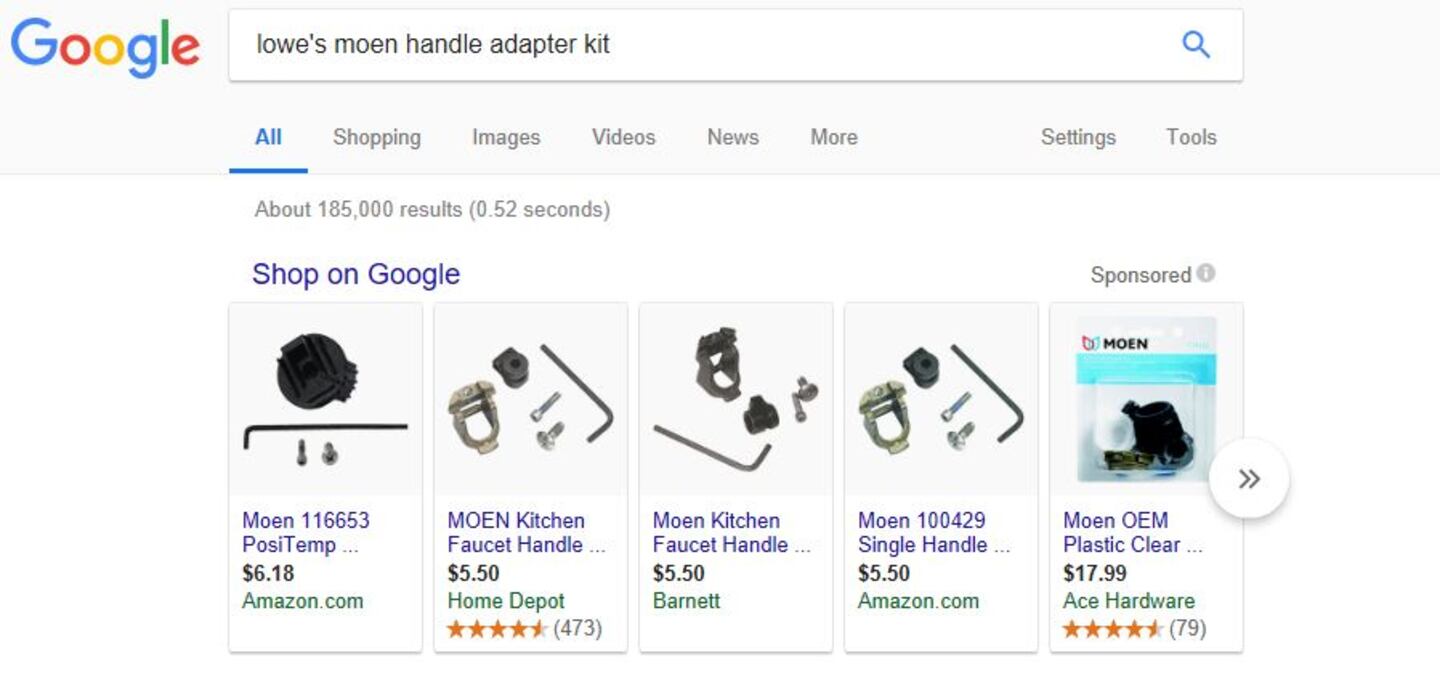
Task: Go to the Videos tab
Action: [x=623, y=137]
